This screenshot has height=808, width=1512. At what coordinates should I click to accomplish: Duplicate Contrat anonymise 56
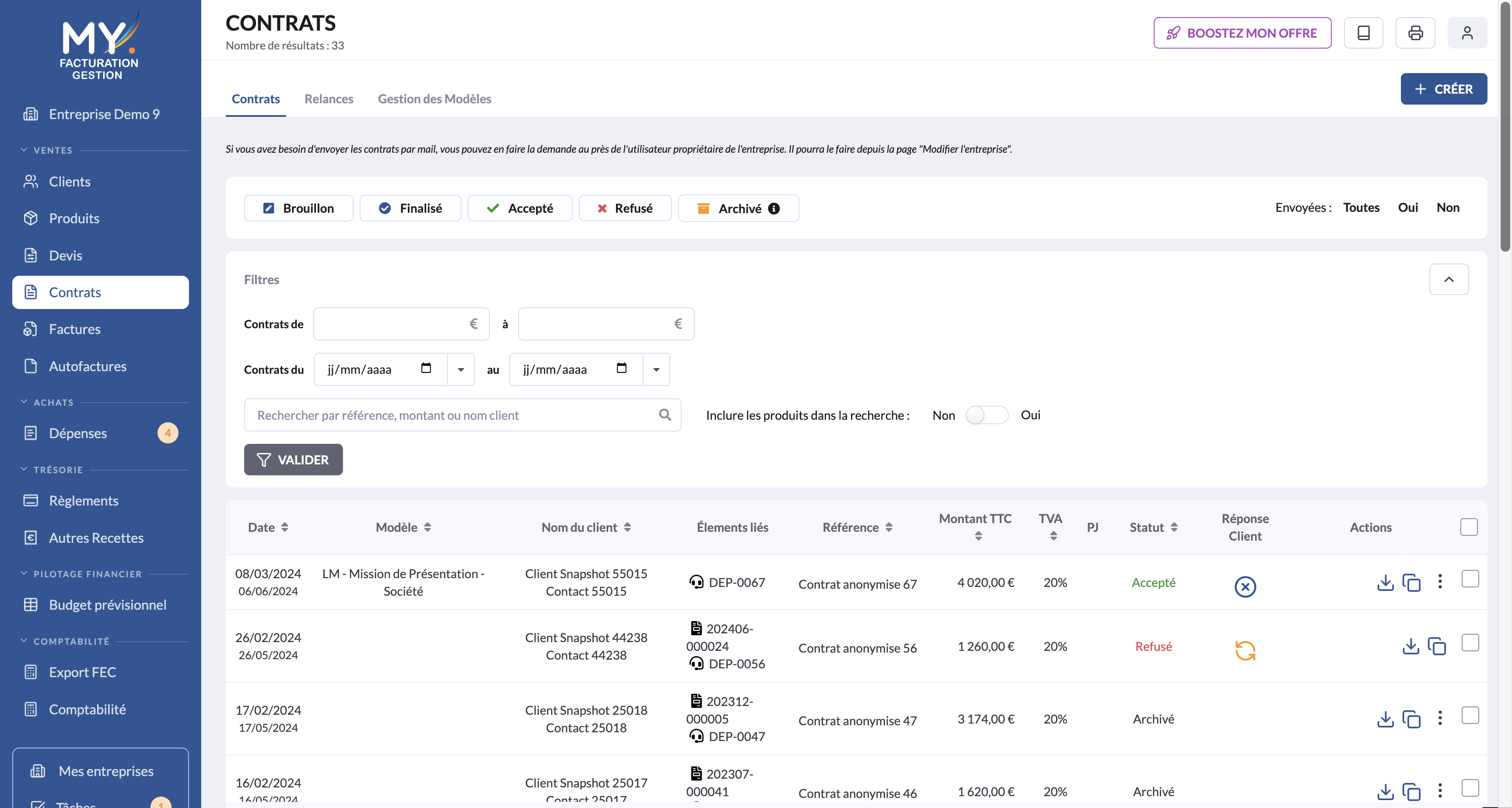[x=1436, y=646]
